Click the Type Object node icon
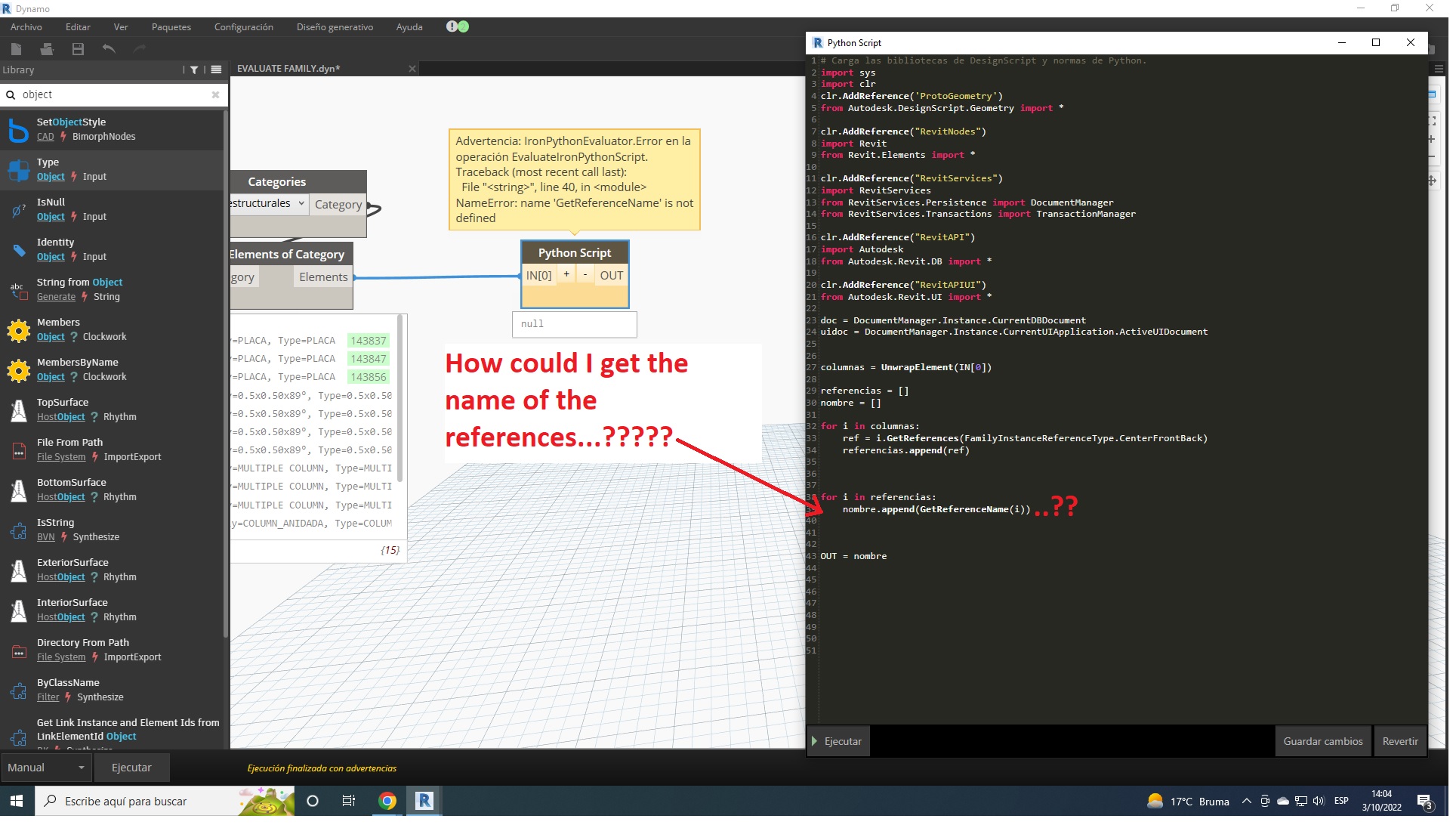The image size is (1456, 825). [x=19, y=170]
